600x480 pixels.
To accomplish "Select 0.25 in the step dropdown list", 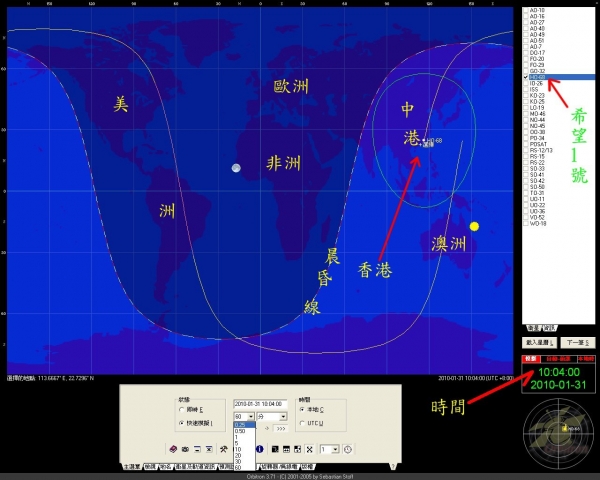I will [x=240, y=424].
